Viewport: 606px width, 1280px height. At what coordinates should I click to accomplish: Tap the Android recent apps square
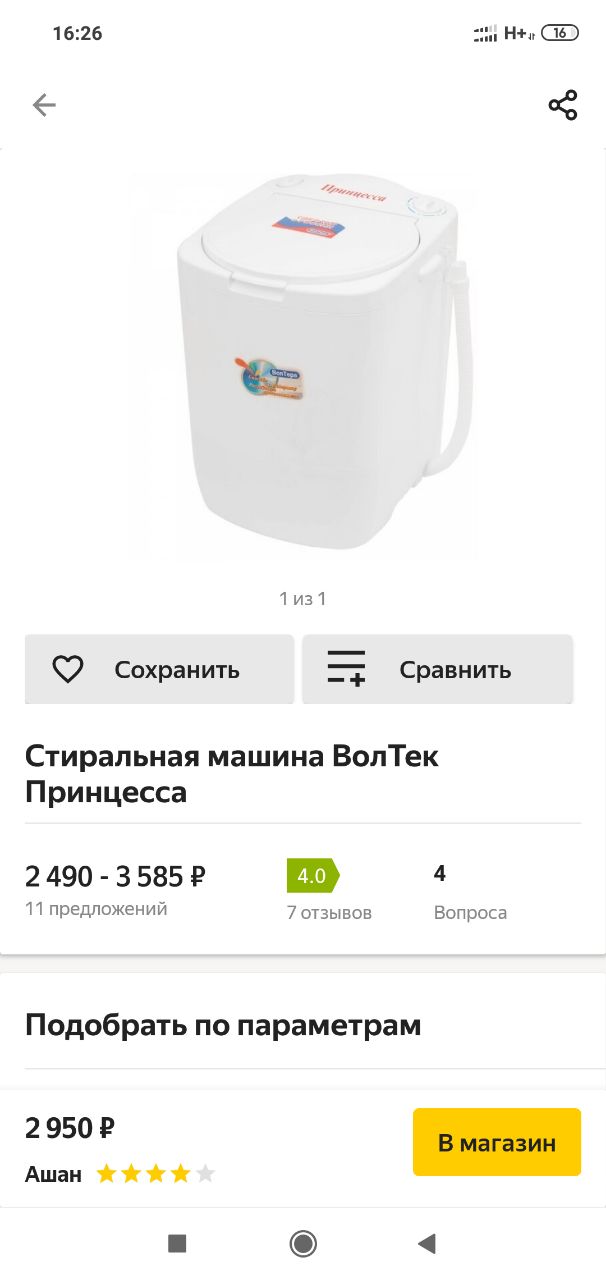click(x=177, y=1243)
